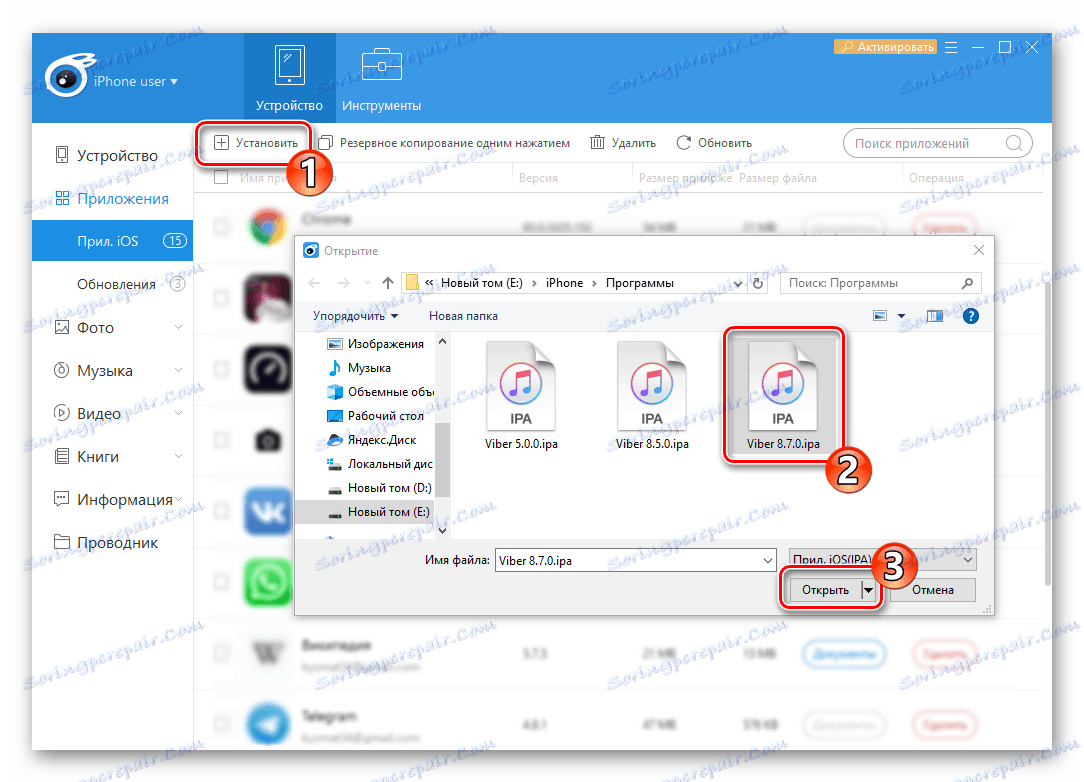Click iPhone in the address breadcrumb

564,283
